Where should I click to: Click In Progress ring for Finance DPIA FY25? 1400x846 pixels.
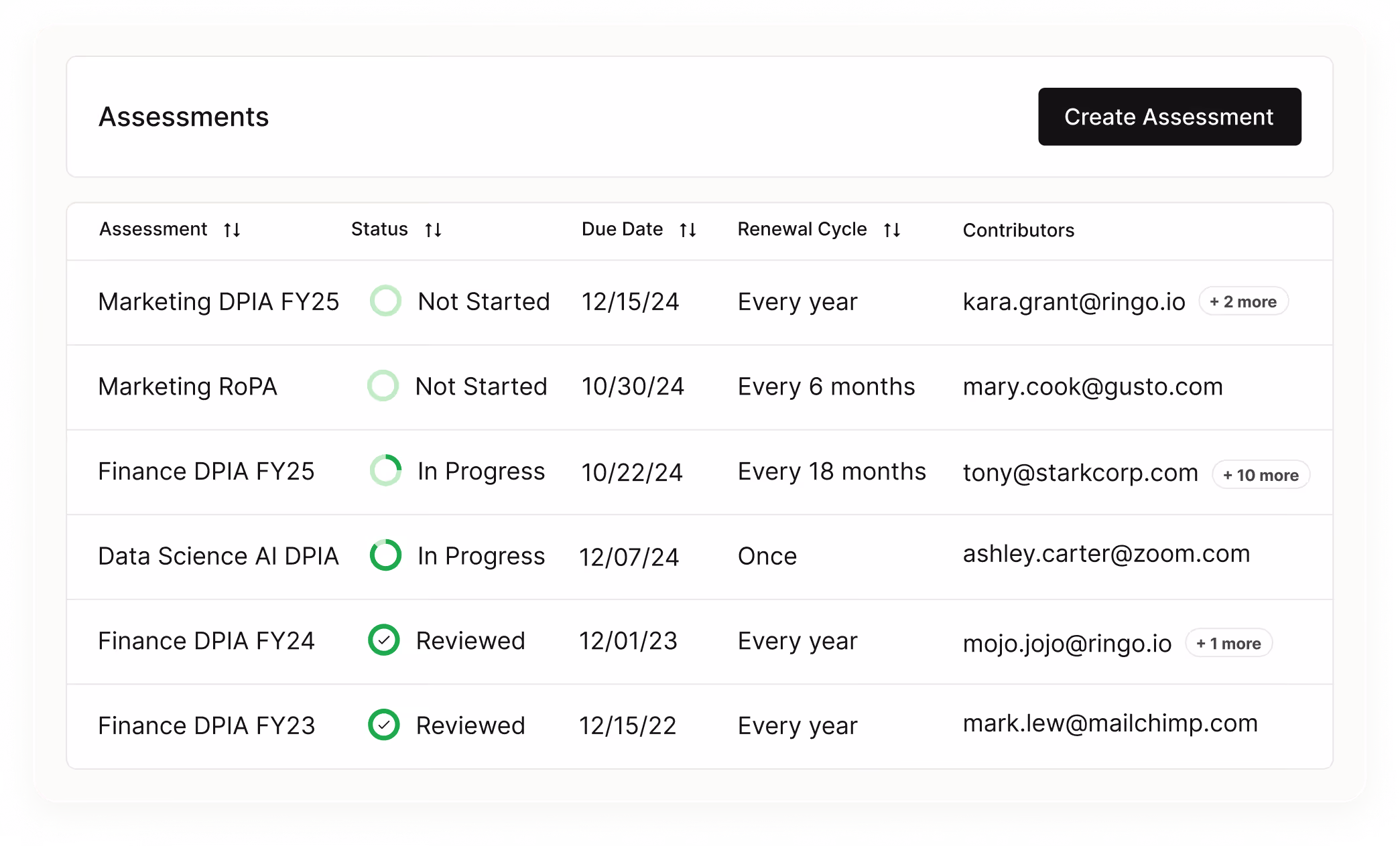[385, 471]
